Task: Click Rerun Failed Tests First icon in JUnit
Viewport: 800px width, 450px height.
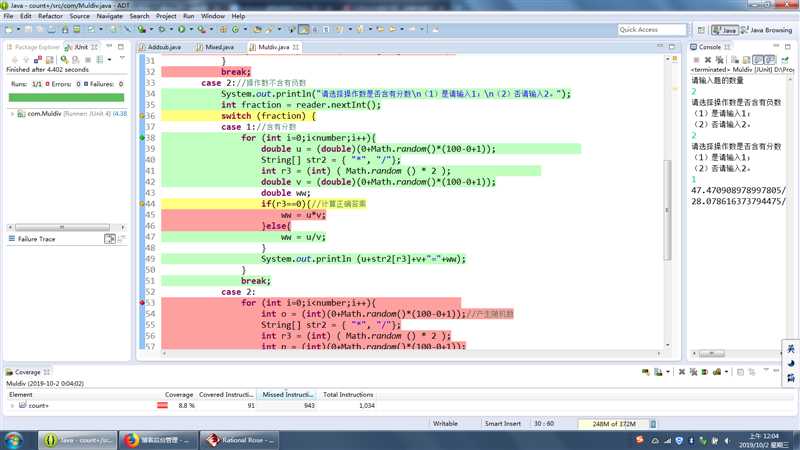Action: tap(76, 60)
